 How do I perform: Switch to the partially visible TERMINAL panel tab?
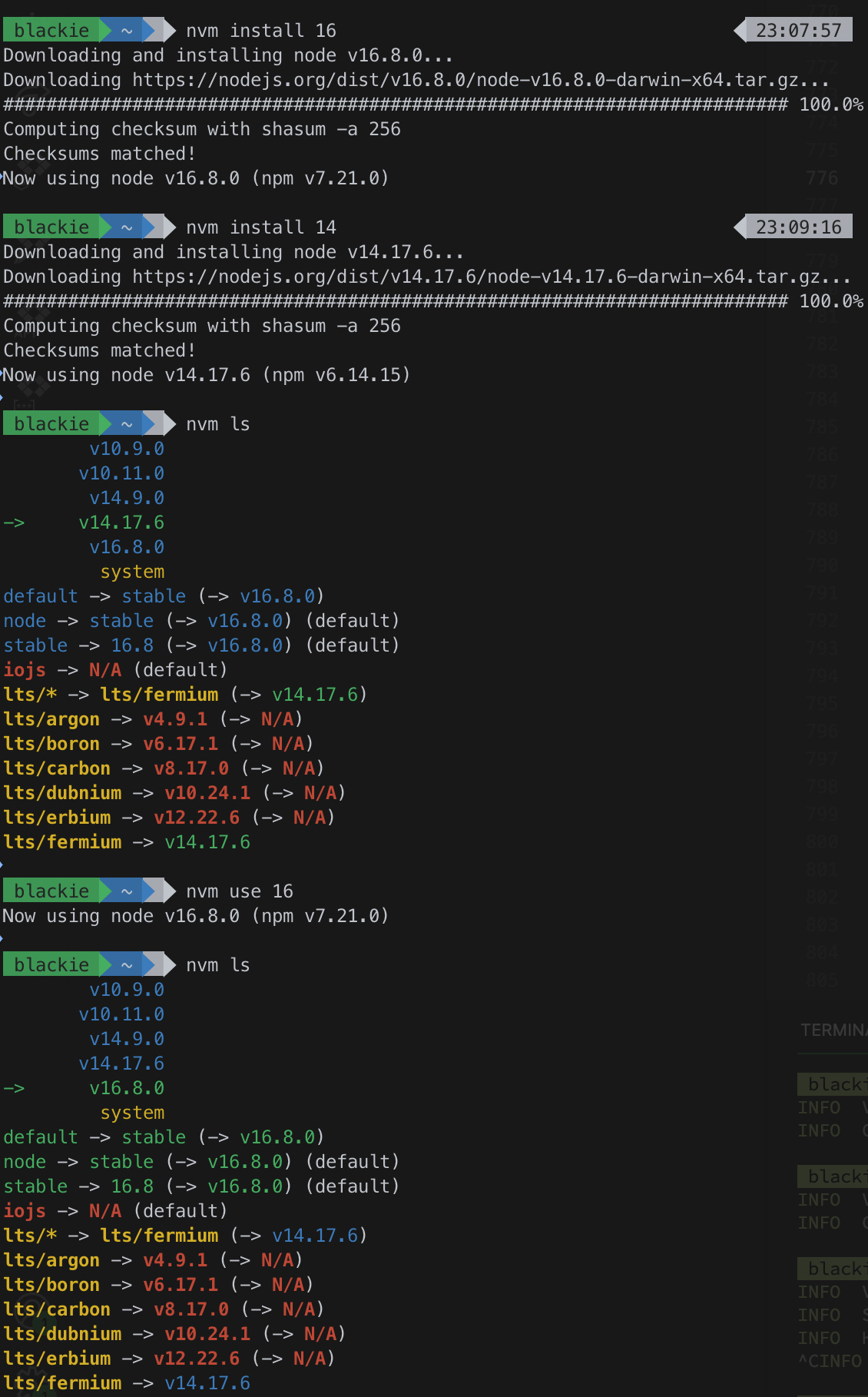(x=833, y=1030)
